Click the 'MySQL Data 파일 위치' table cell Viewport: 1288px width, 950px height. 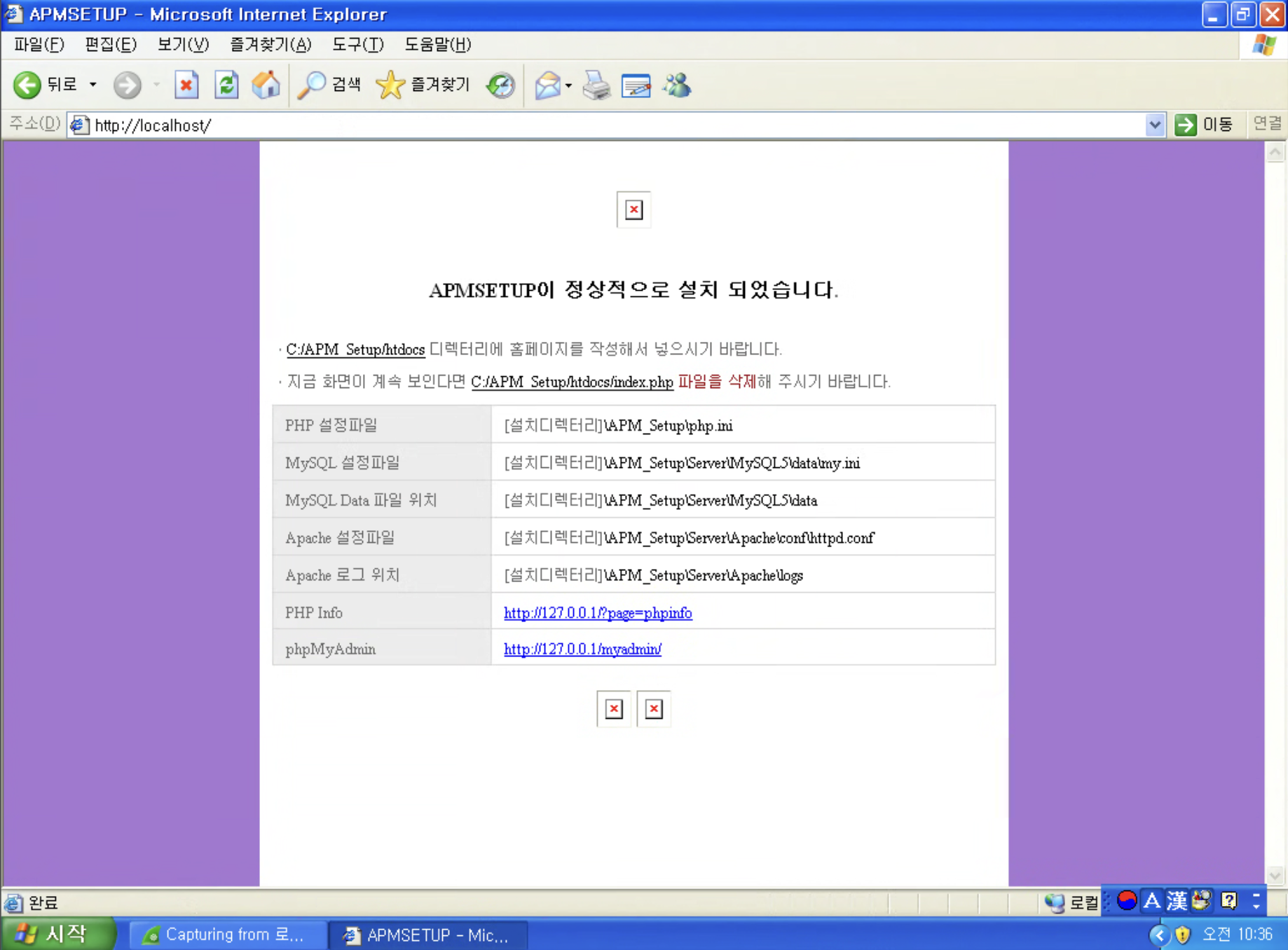[382, 500]
